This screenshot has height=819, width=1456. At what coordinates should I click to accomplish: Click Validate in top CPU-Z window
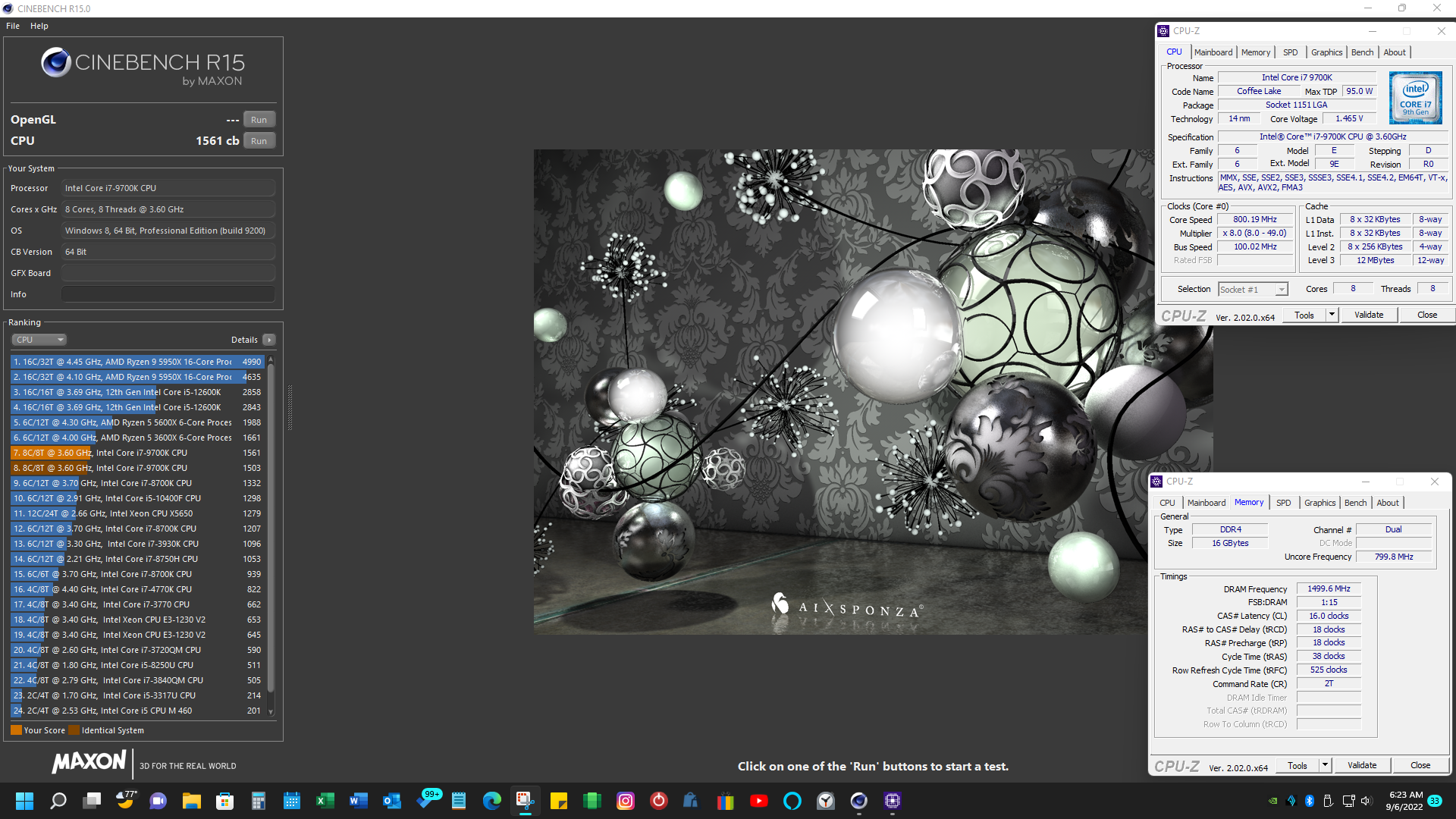pos(1369,315)
